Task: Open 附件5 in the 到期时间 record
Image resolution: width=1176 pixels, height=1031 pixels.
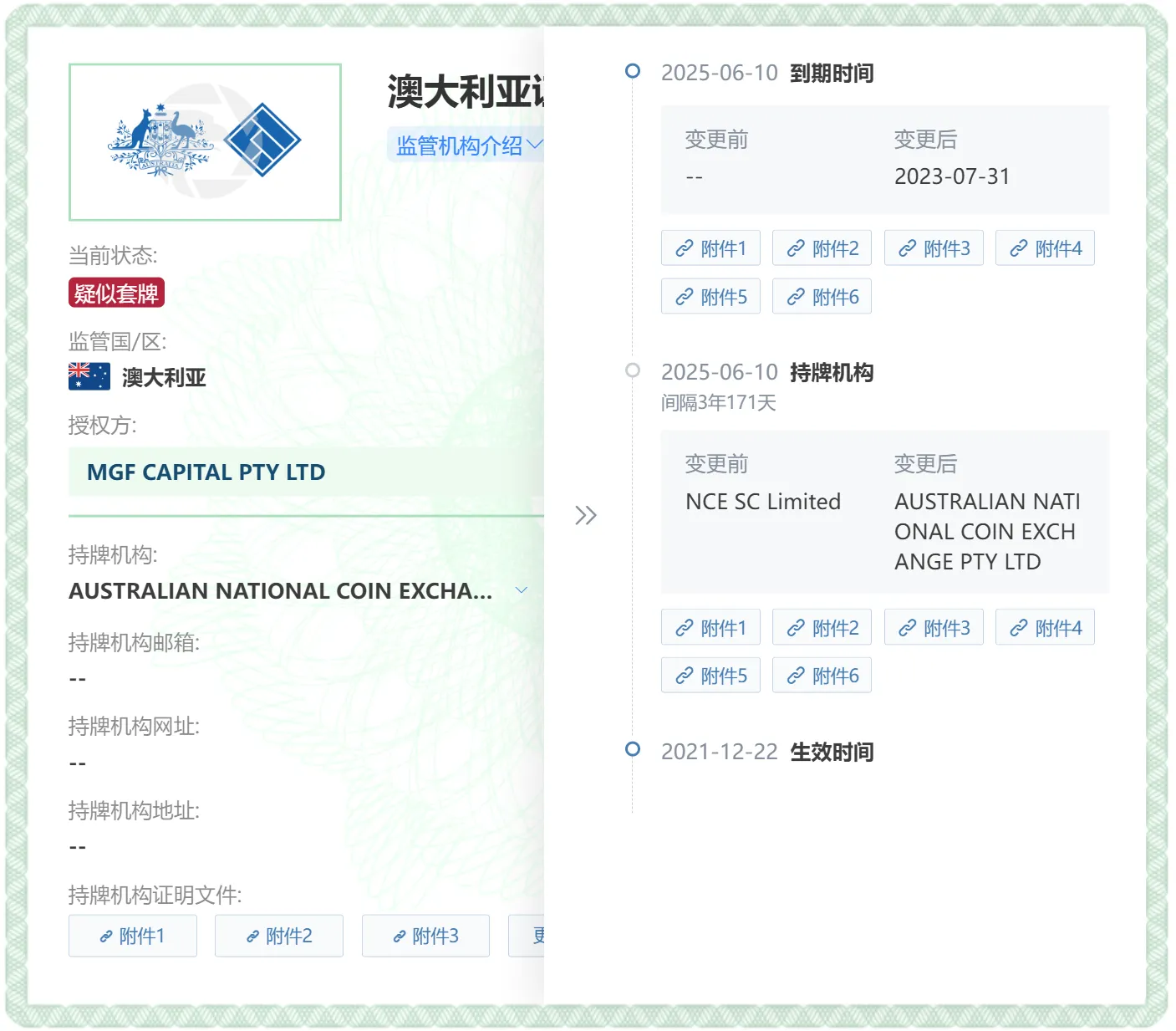Action: click(710, 297)
